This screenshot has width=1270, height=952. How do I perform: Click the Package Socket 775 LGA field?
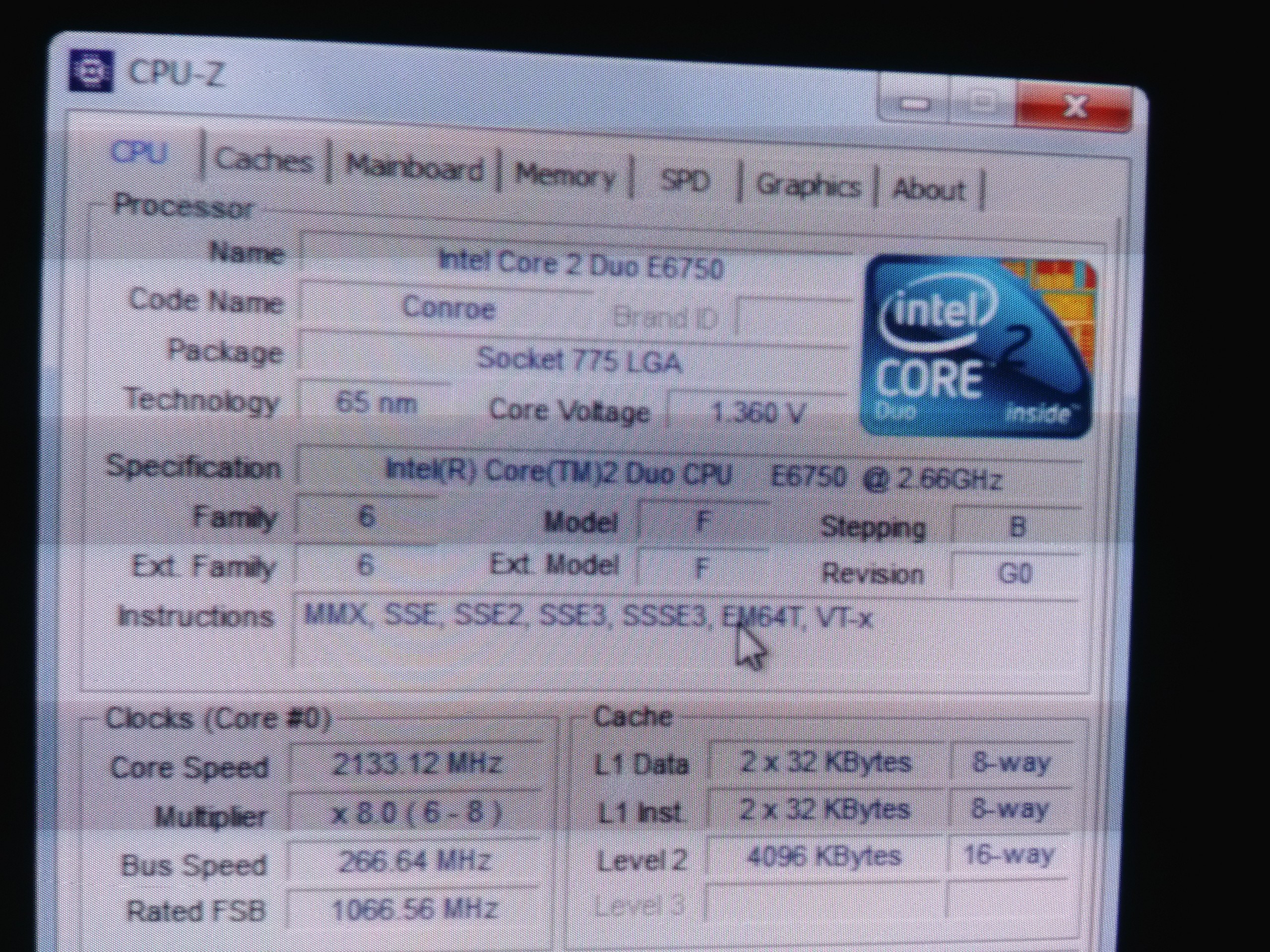click(x=579, y=360)
